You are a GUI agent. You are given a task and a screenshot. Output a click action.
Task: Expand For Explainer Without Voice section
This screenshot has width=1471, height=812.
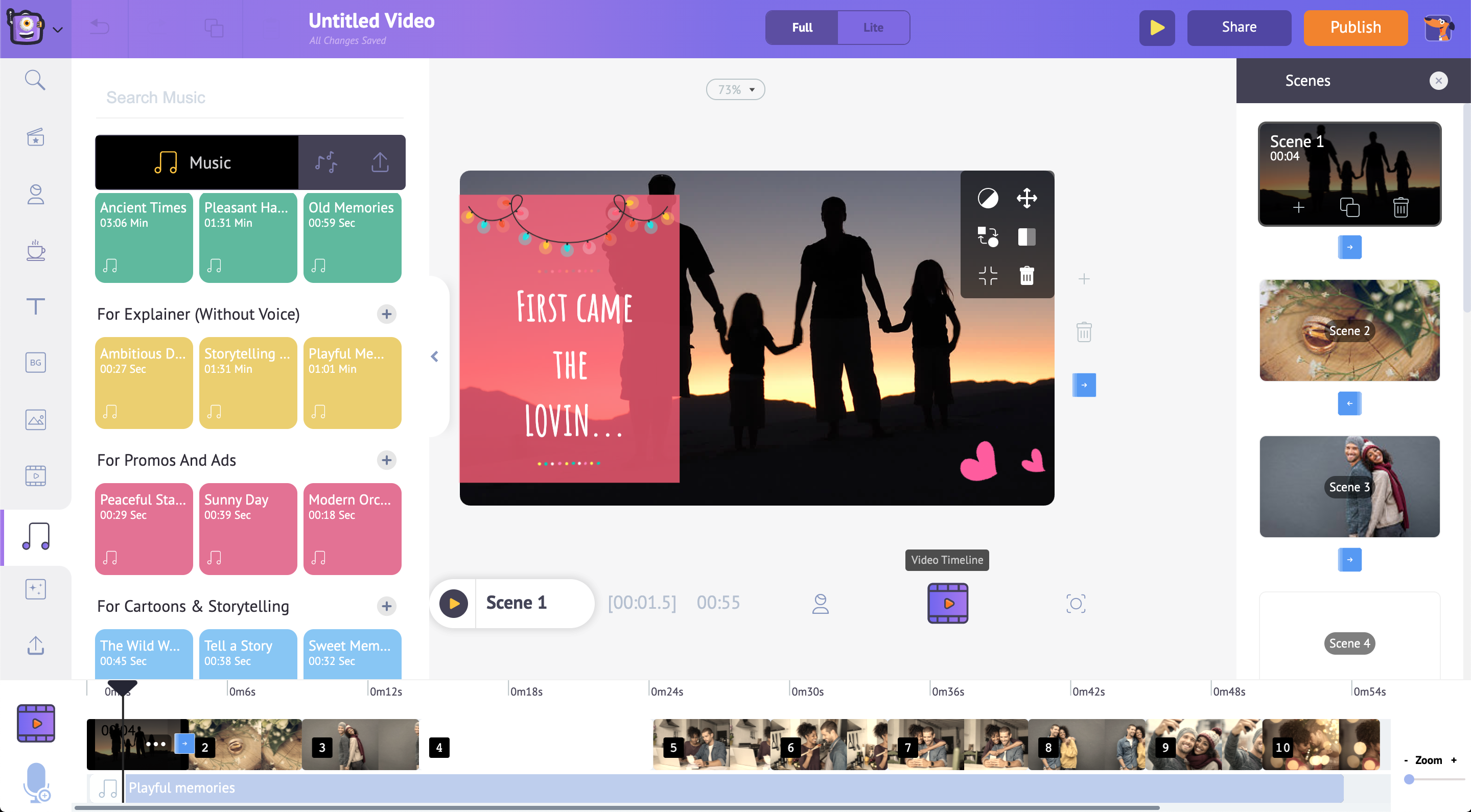(x=387, y=314)
